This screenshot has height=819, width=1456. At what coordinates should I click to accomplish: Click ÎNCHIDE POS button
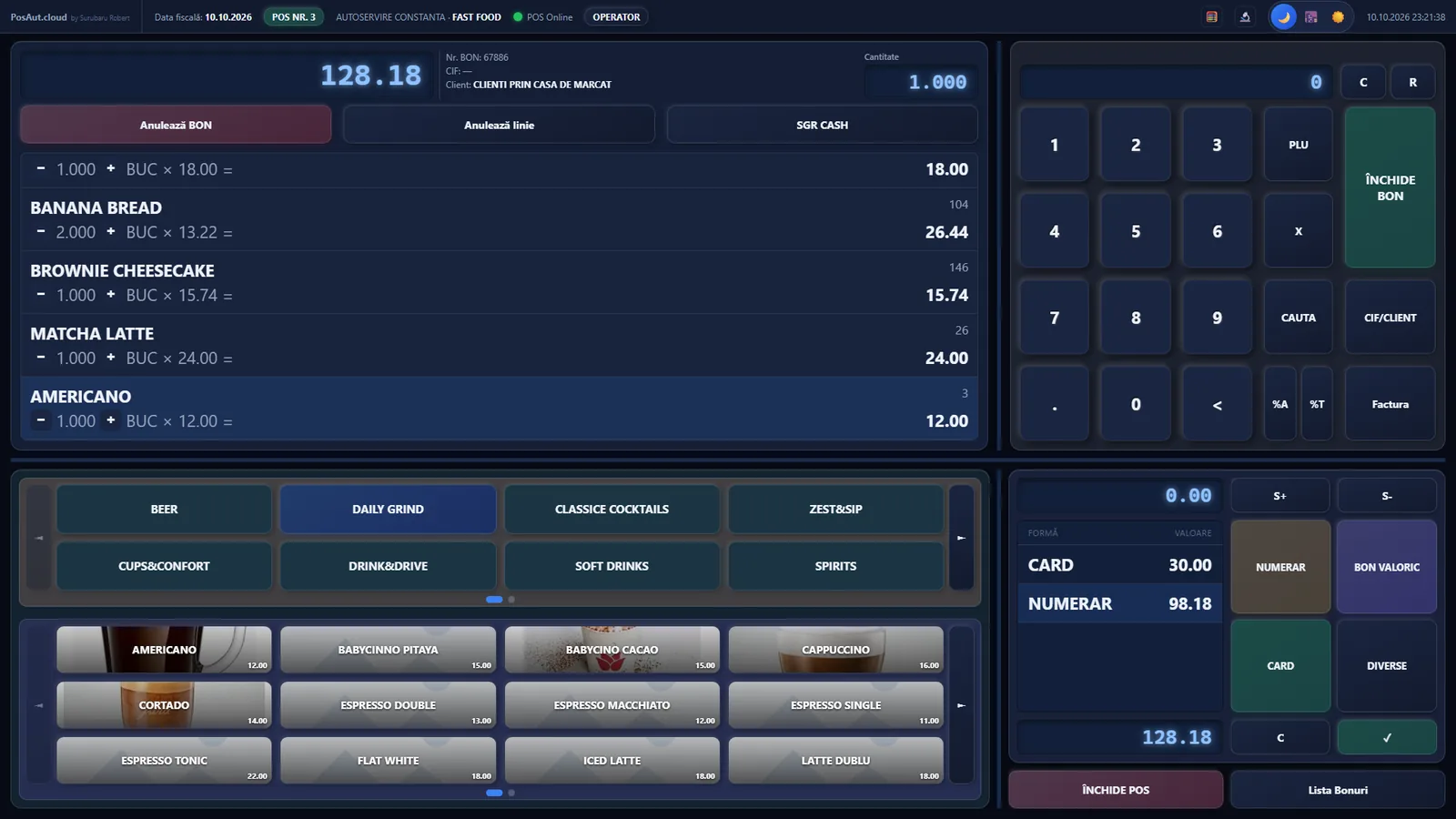tap(1116, 790)
